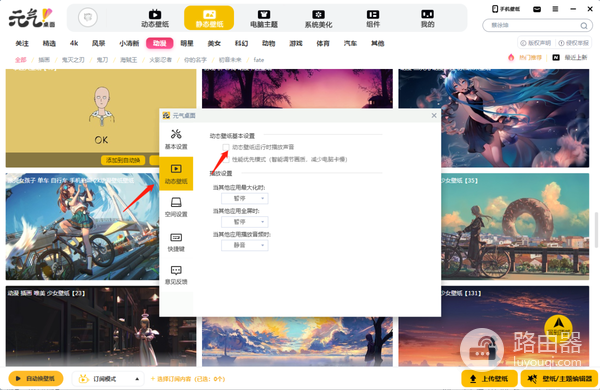600x390 pixels.
Task: Expand the 当其他应用播放音频时 dropdown
Action: coord(245,245)
